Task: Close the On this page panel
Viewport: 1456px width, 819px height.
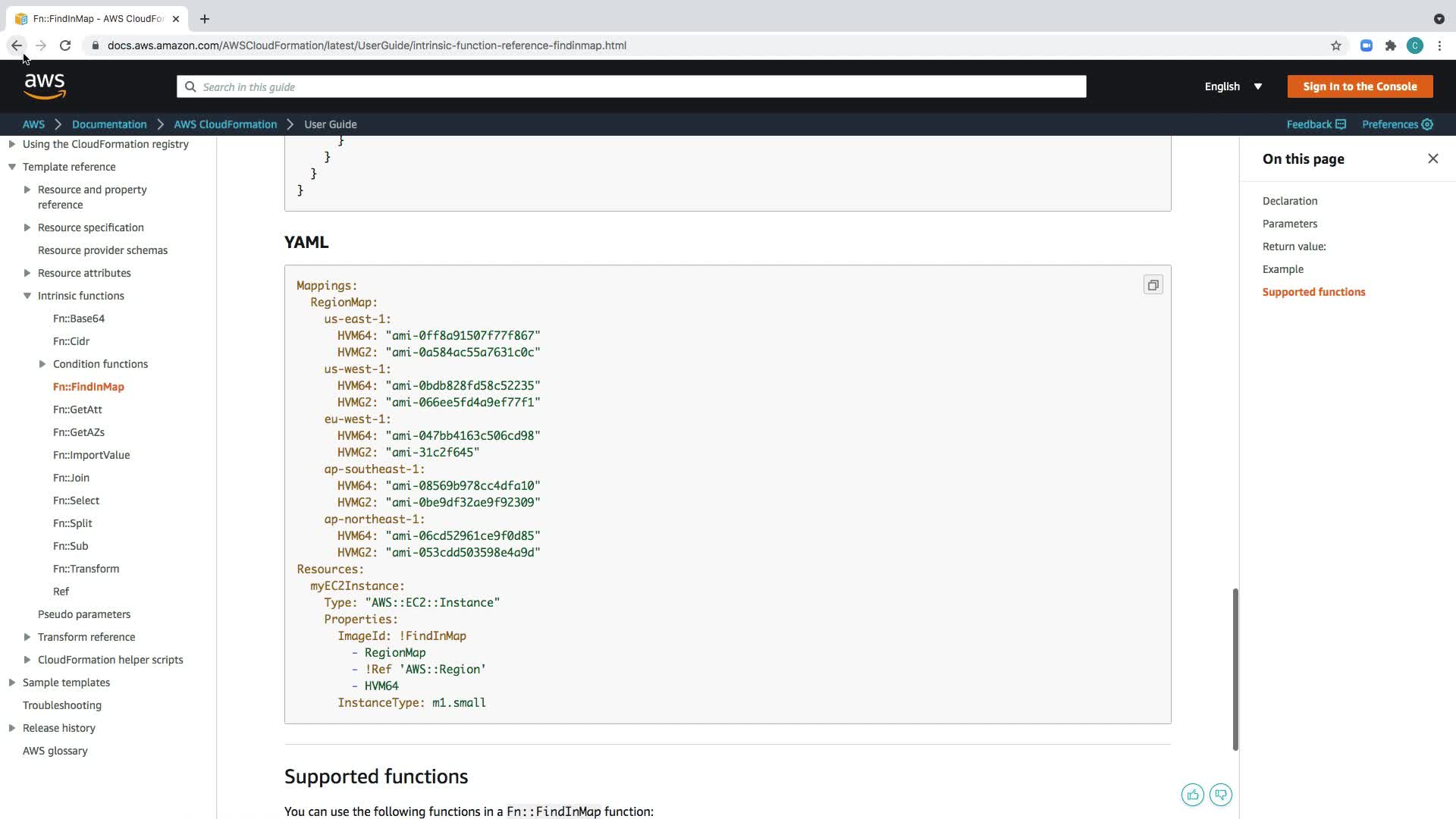Action: (1432, 158)
